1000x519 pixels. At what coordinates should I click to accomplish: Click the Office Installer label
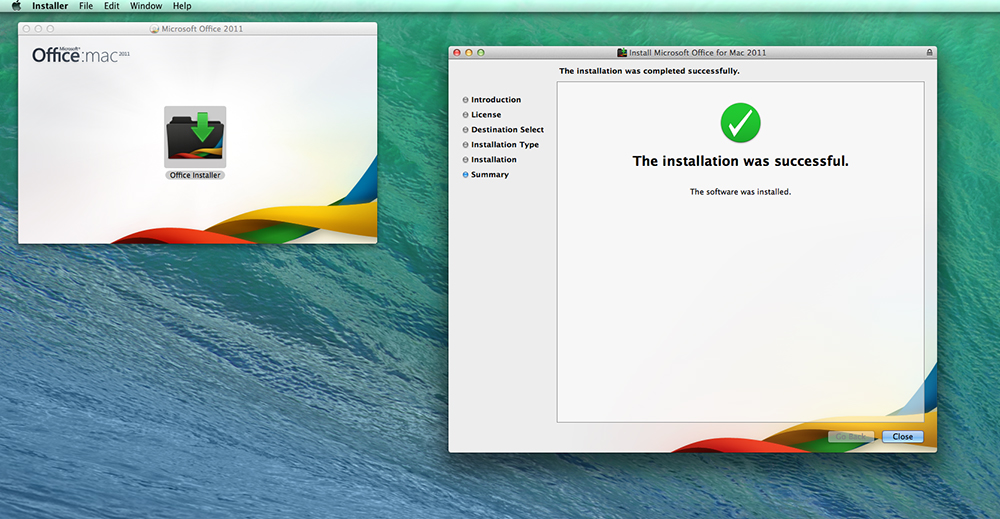pyautogui.click(x=195, y=175)
